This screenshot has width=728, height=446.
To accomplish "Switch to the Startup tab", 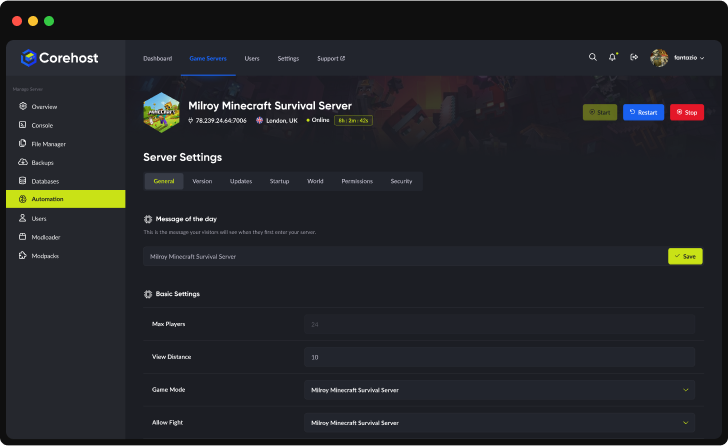I will (x=280, y=181).
